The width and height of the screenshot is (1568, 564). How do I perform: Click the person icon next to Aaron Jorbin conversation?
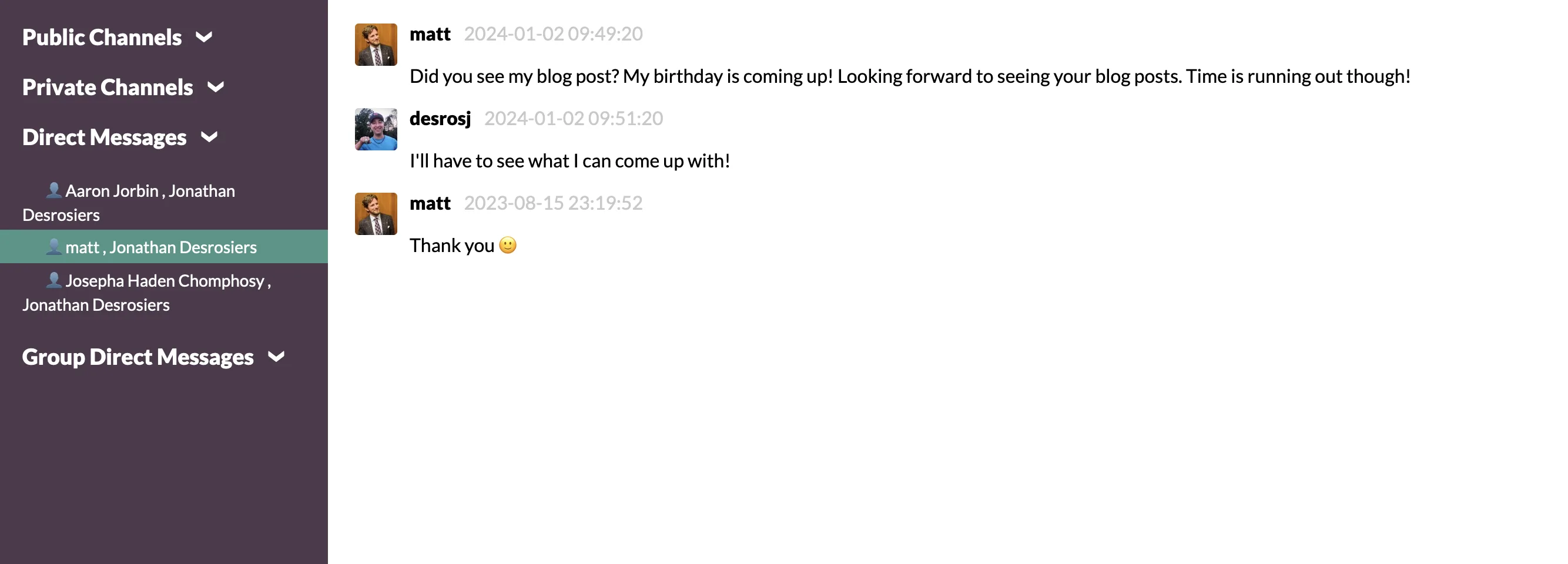(54, 190)
